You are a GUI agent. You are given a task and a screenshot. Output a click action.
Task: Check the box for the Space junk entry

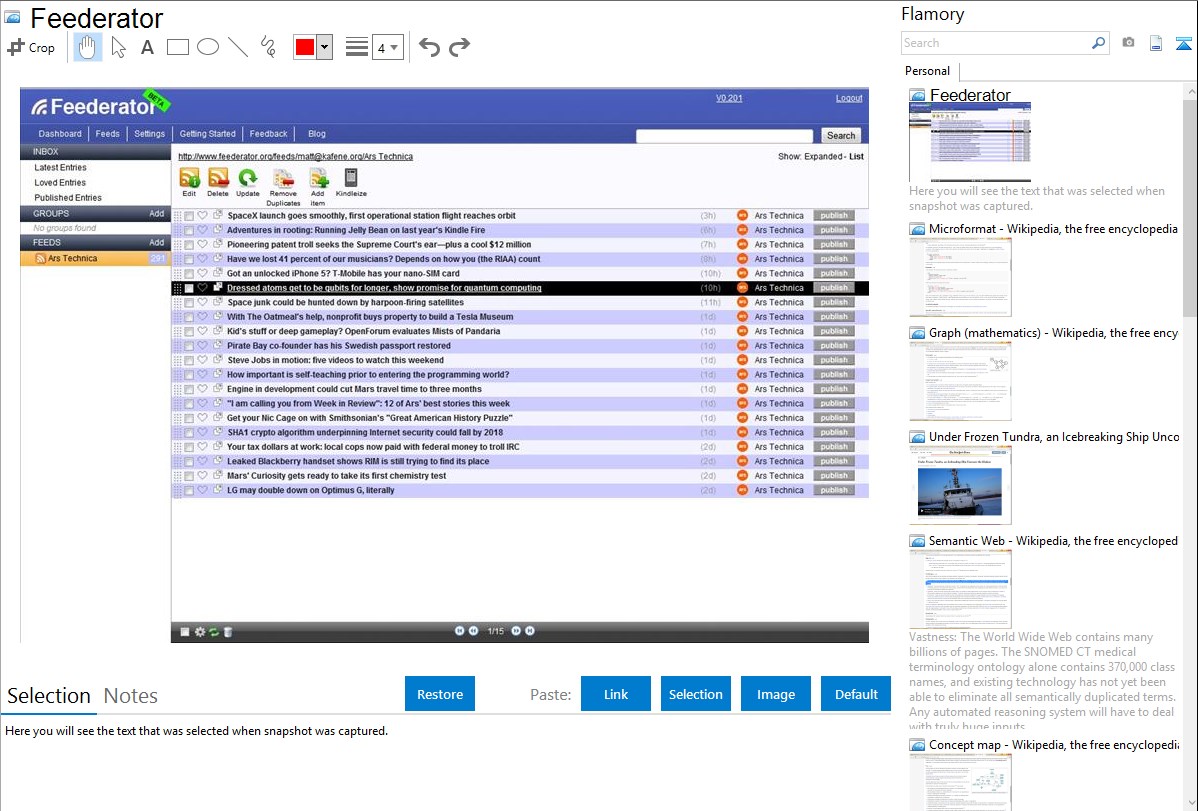pyautogui.click(x=189, y=303)
